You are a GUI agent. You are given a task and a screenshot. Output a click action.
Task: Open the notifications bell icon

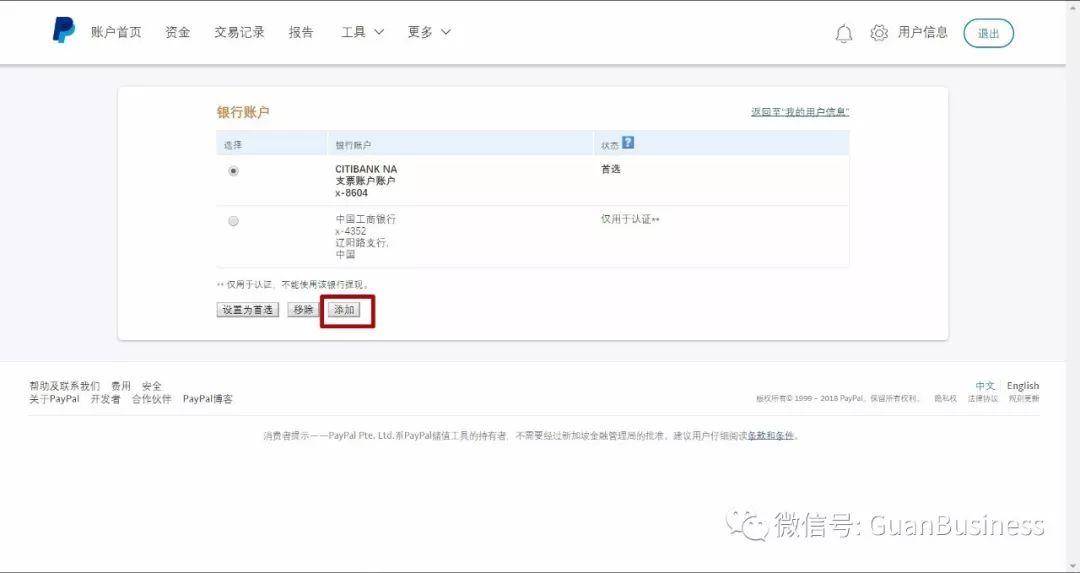click(x=844, y=33)
